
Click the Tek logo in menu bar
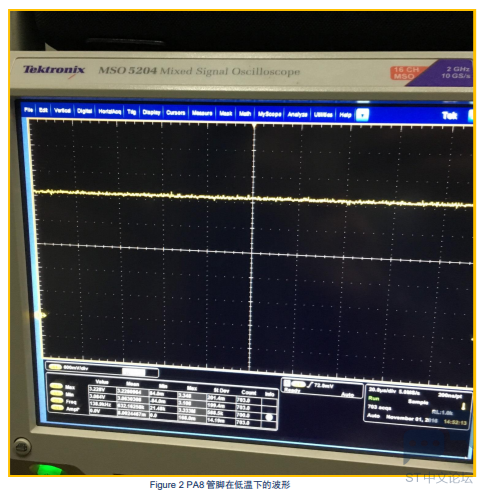coord(449,116)
